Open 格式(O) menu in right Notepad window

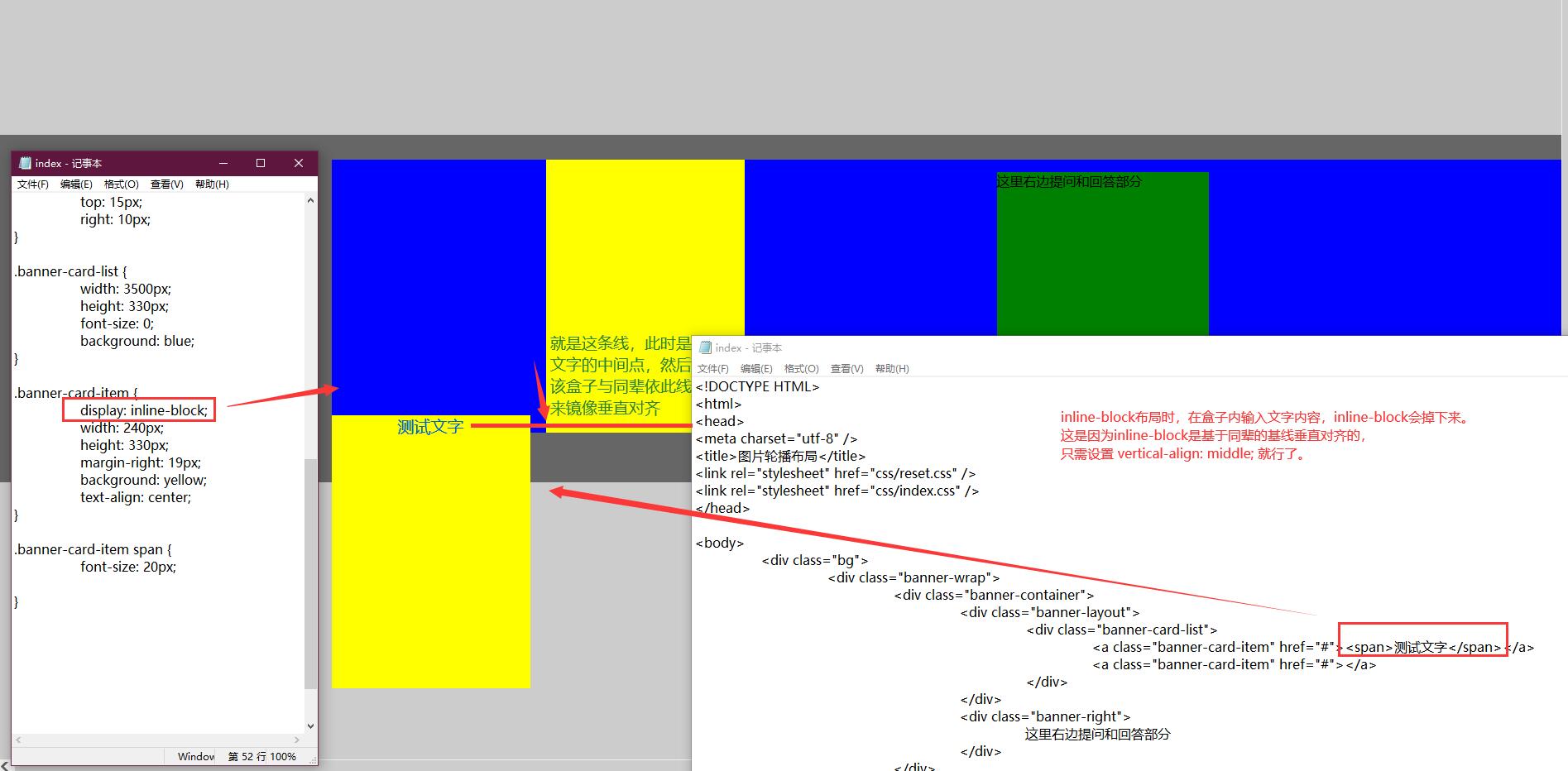pos(801,369)
